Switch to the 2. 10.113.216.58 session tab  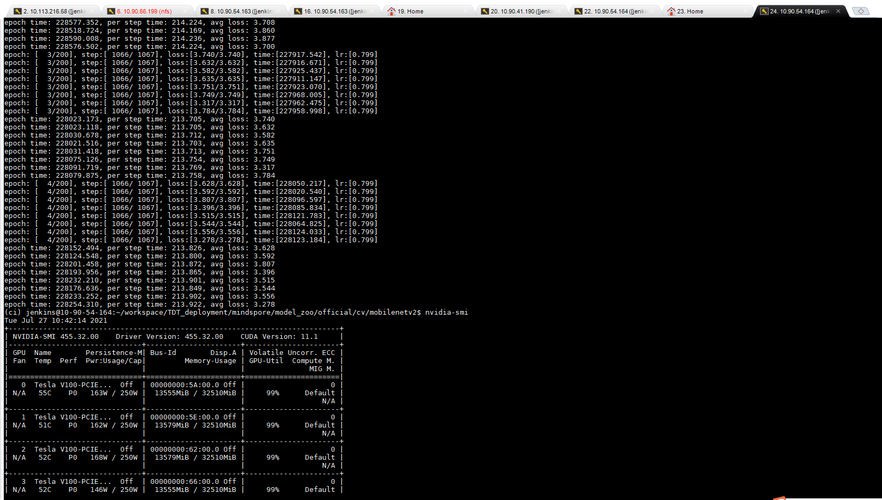(54, 11)
